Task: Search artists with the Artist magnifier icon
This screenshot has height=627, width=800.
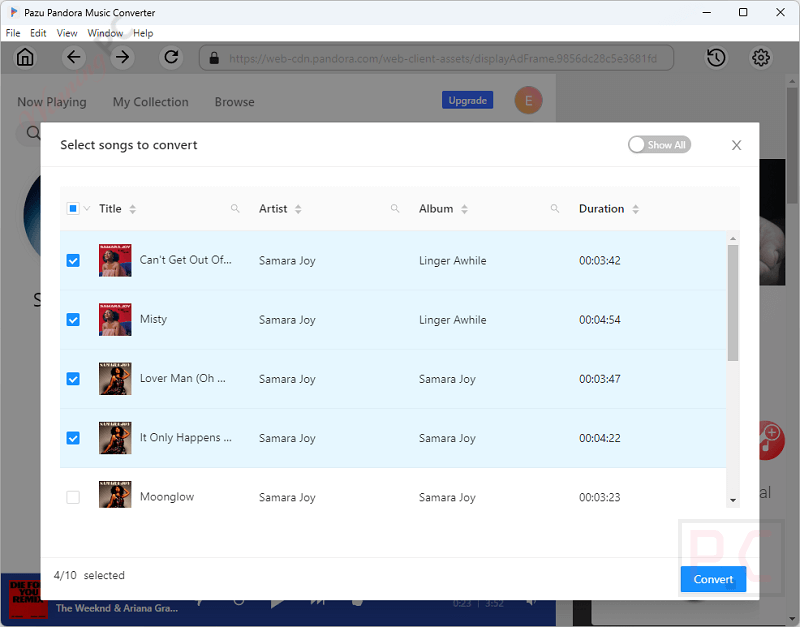Action: click(395, 209)
